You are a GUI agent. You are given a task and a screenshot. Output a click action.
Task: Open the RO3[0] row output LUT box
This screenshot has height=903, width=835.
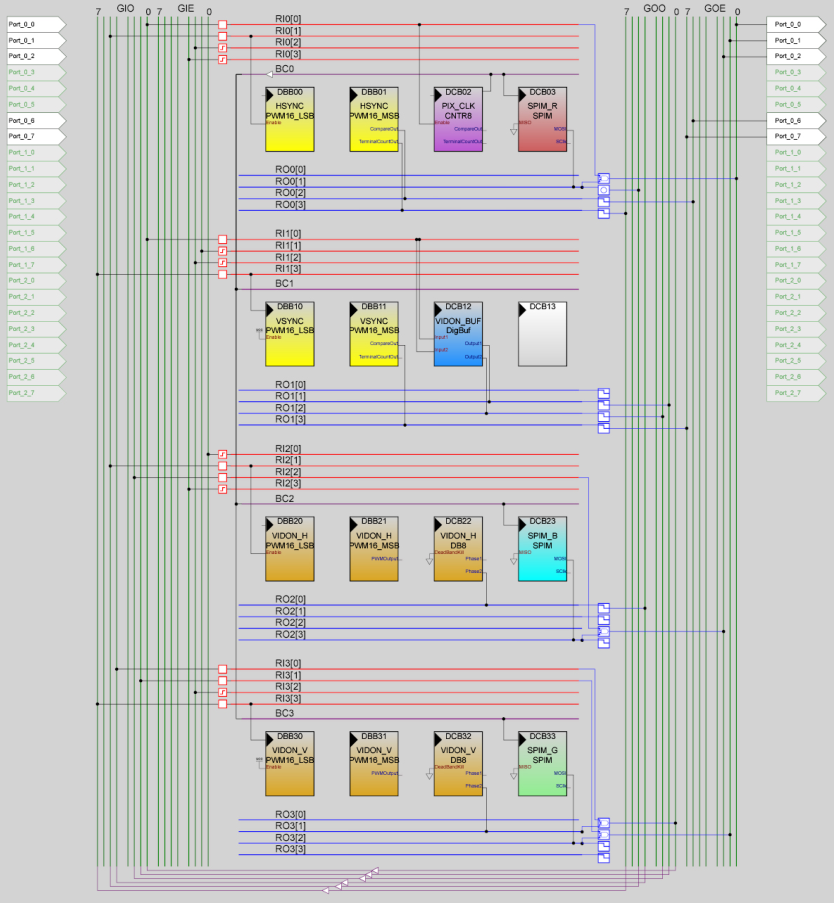pyautogui.click(x=604, y=823)
